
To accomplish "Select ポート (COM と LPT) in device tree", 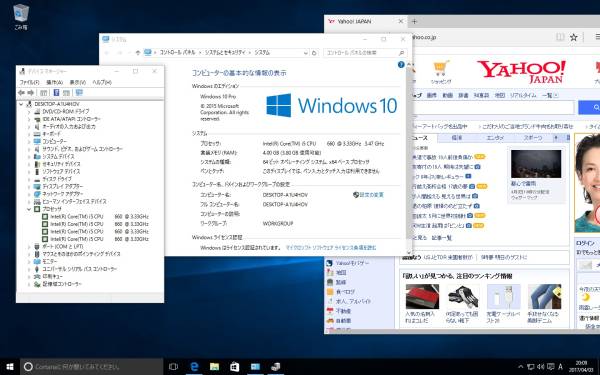I will (x=63, y=246).
